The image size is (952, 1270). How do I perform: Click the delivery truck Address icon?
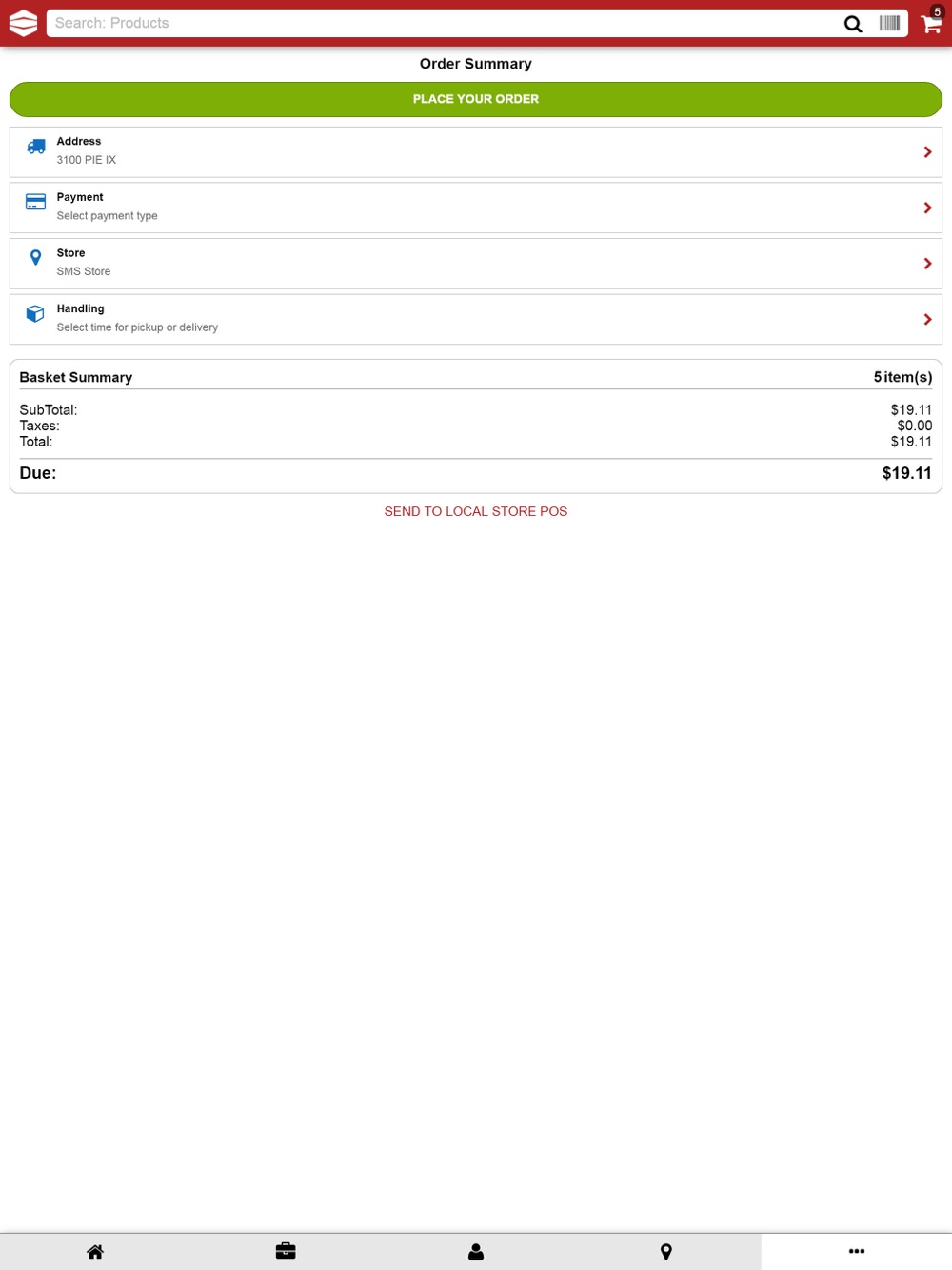(36, 147)
